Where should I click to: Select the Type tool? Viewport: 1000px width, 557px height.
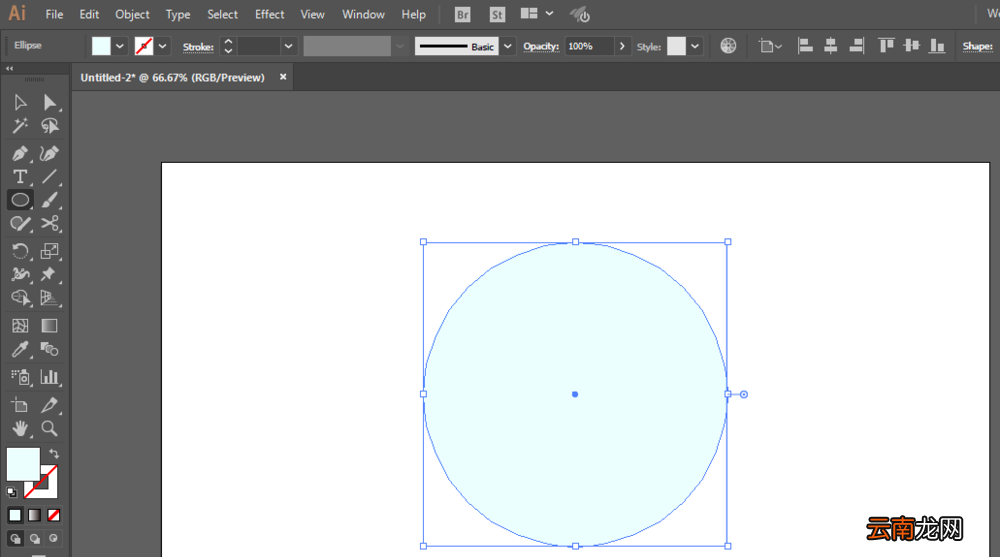point(20,177)
